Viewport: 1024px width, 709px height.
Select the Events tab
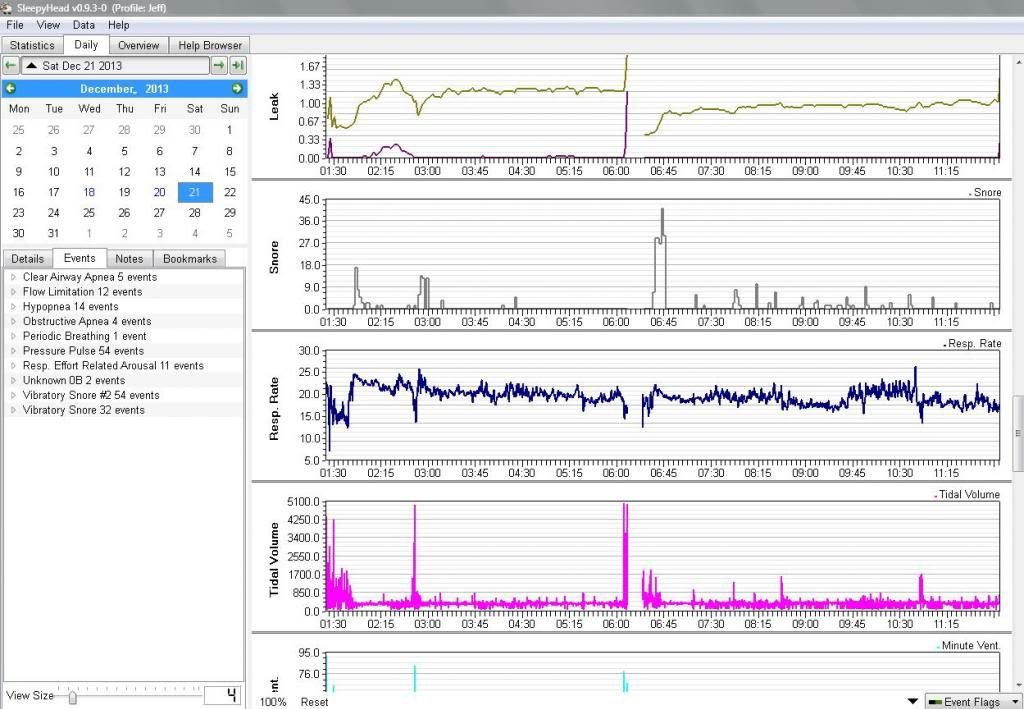click(80, 258)
